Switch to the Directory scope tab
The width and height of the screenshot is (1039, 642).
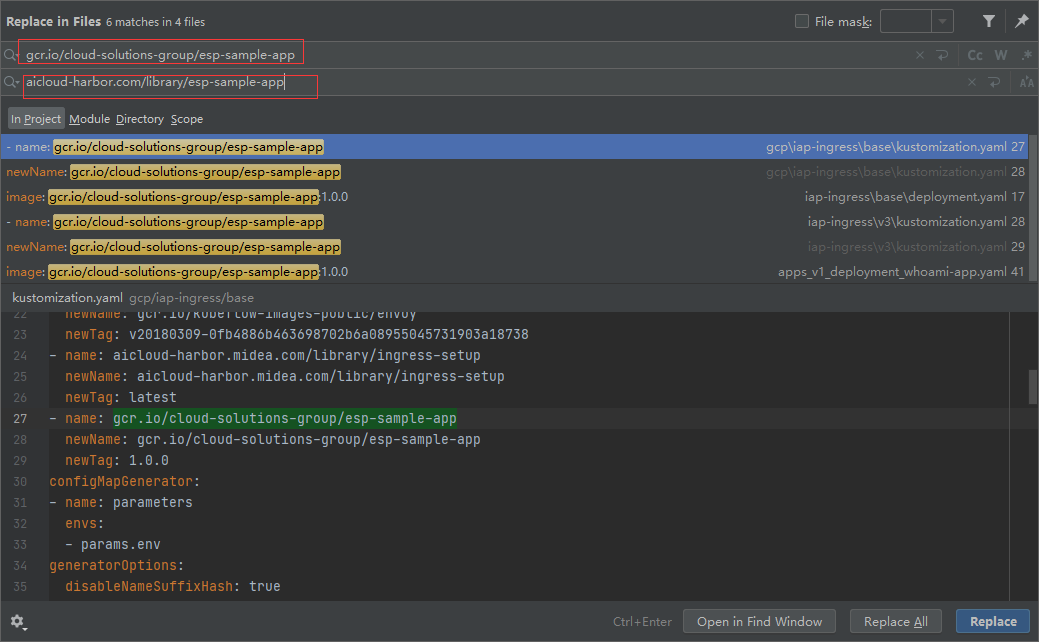(140, 119)
